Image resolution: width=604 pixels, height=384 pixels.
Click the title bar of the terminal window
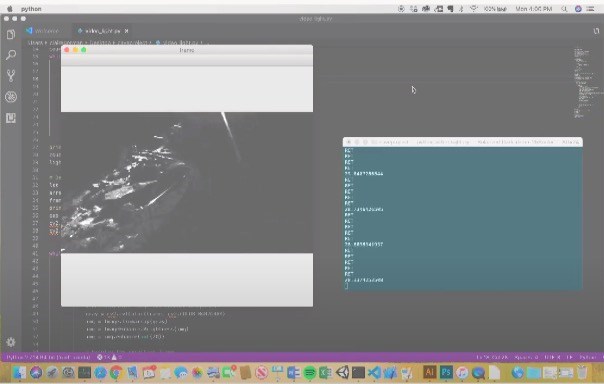pos(462,142)
